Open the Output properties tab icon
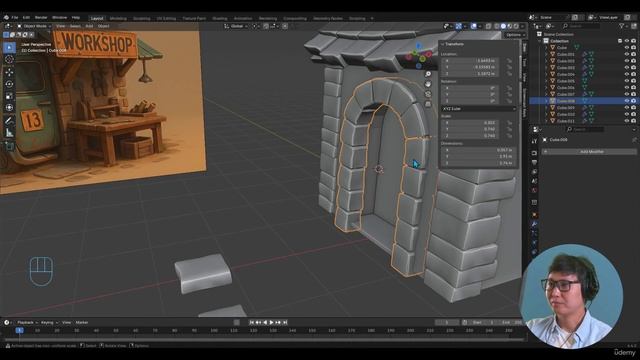This screenshot has height=360, width=640. click(534, 162)
